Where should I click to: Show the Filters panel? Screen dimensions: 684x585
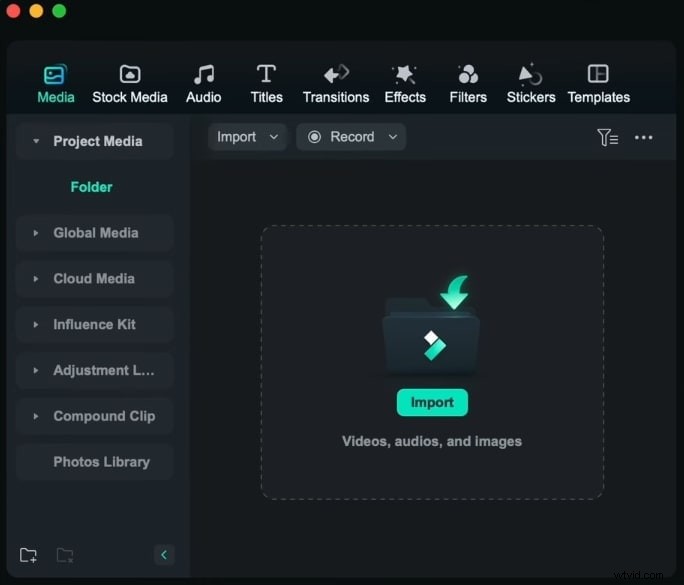coord(468,84)
